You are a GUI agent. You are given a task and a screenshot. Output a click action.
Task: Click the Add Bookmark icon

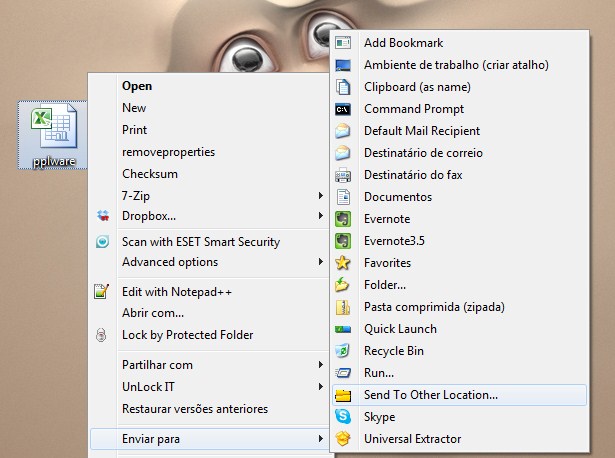coord(343,43)
